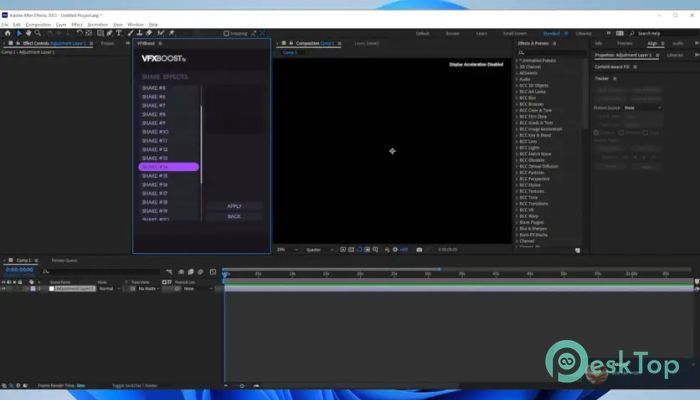The height and width of the screenshot is (400, 700).
Task: Click the composition mini-flowchart icon
Action: point(169,271)
